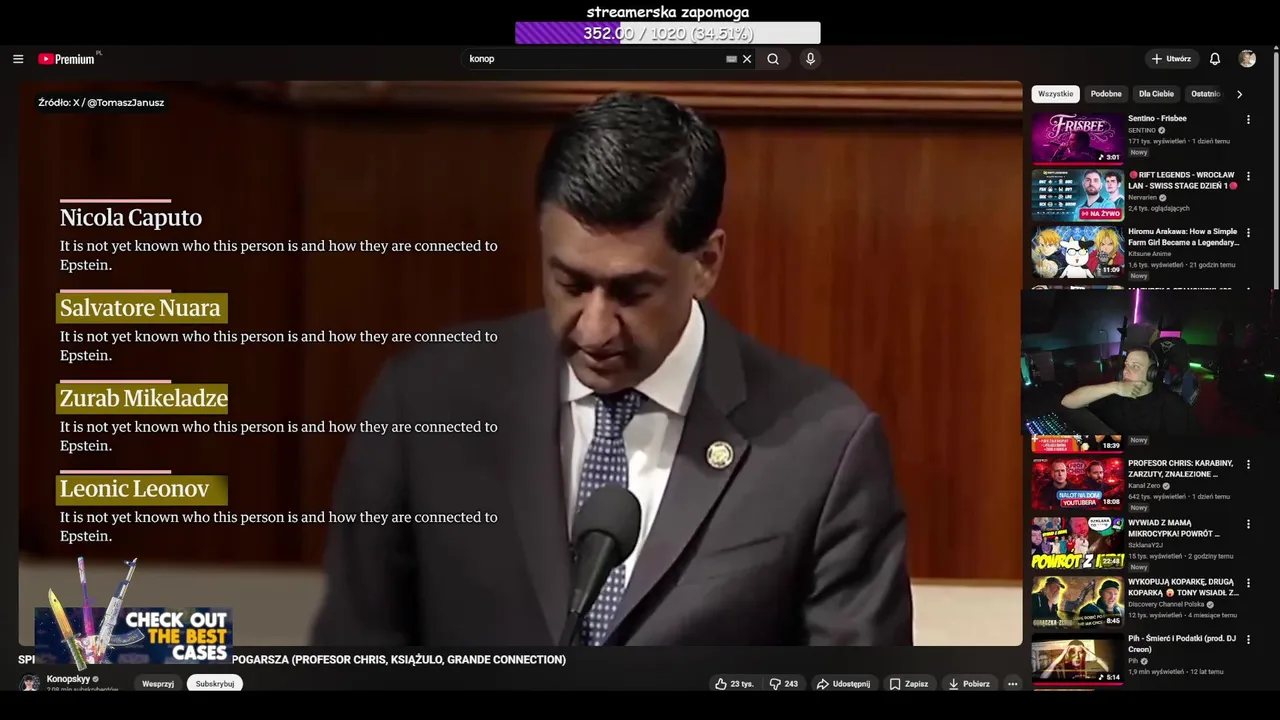Open options for Hiromu Arakawa video
This screenshot has width=1280, height=720.
pyautogui.click(x=1248, y=233)
